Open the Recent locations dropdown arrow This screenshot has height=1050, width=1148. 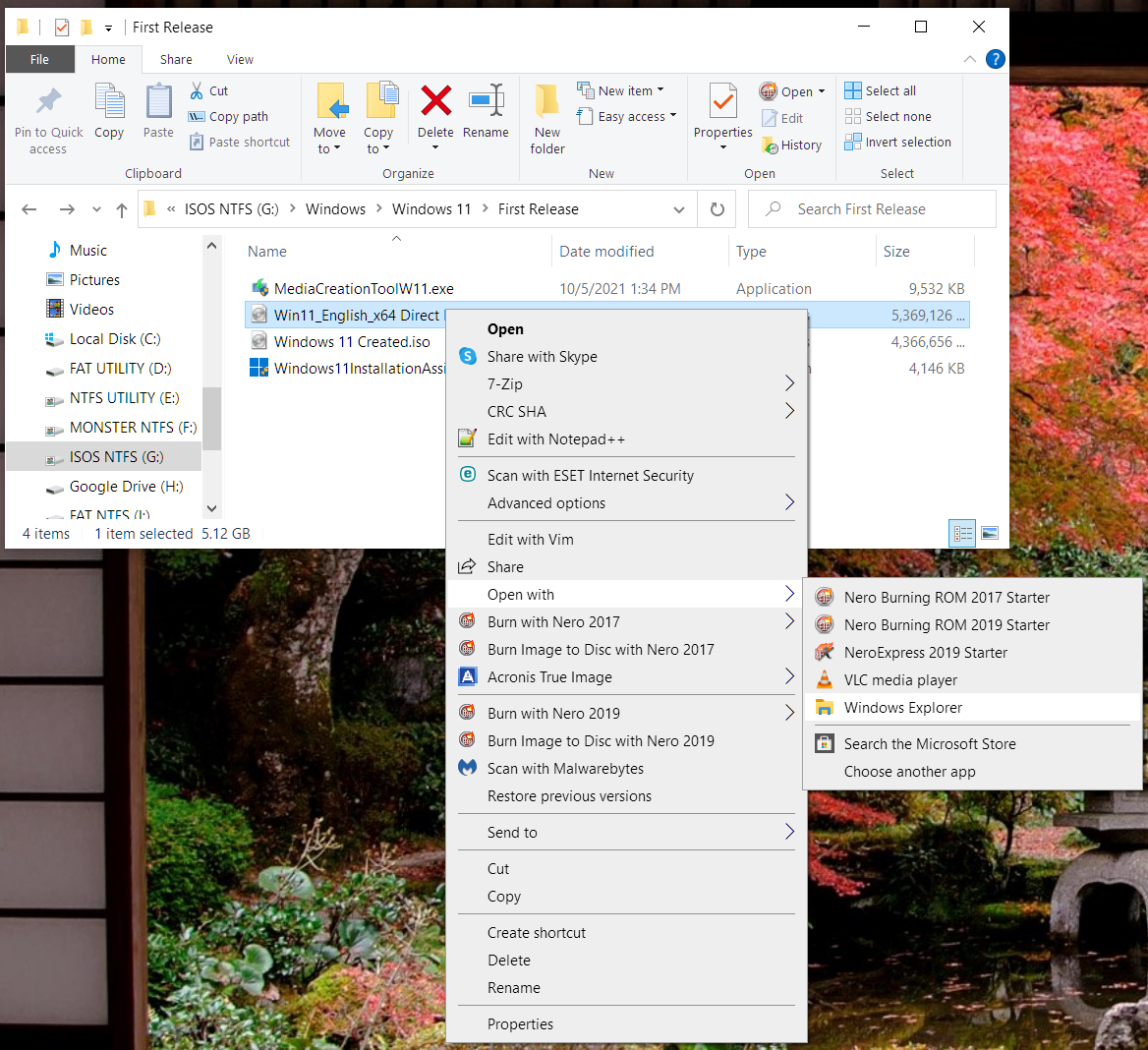(96, 210)
